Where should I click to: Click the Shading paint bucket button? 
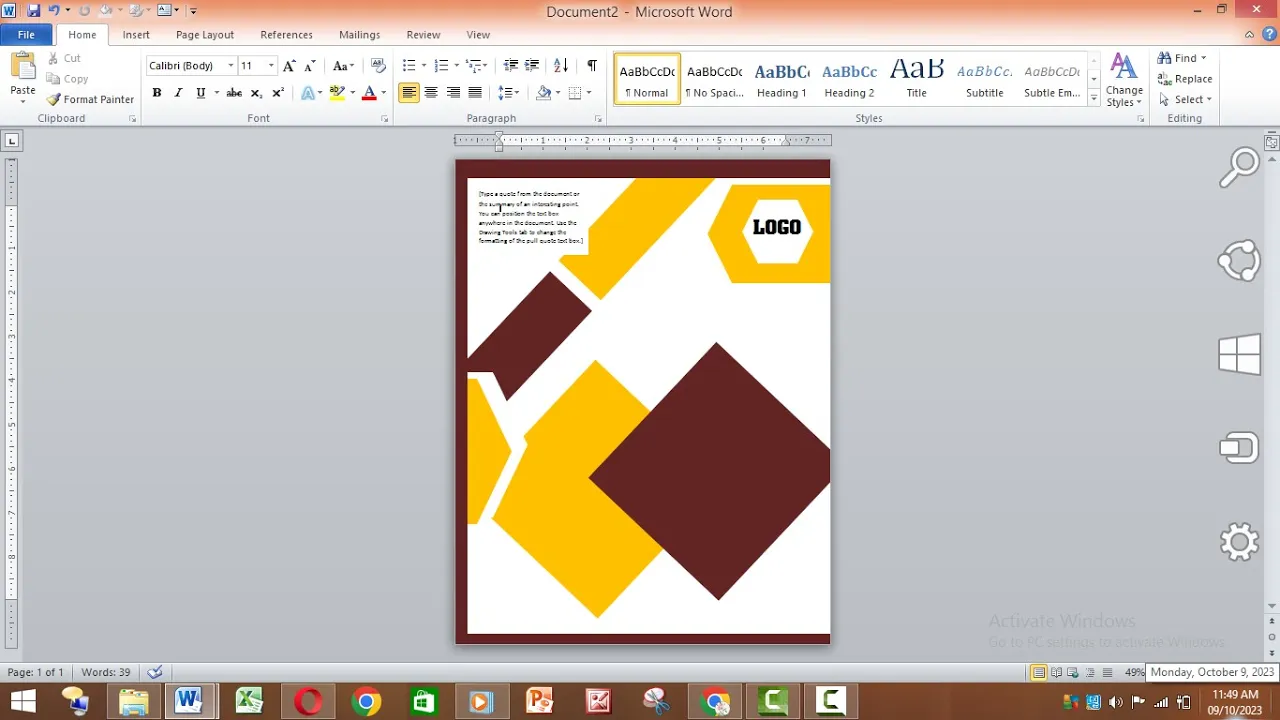point(543,93)
